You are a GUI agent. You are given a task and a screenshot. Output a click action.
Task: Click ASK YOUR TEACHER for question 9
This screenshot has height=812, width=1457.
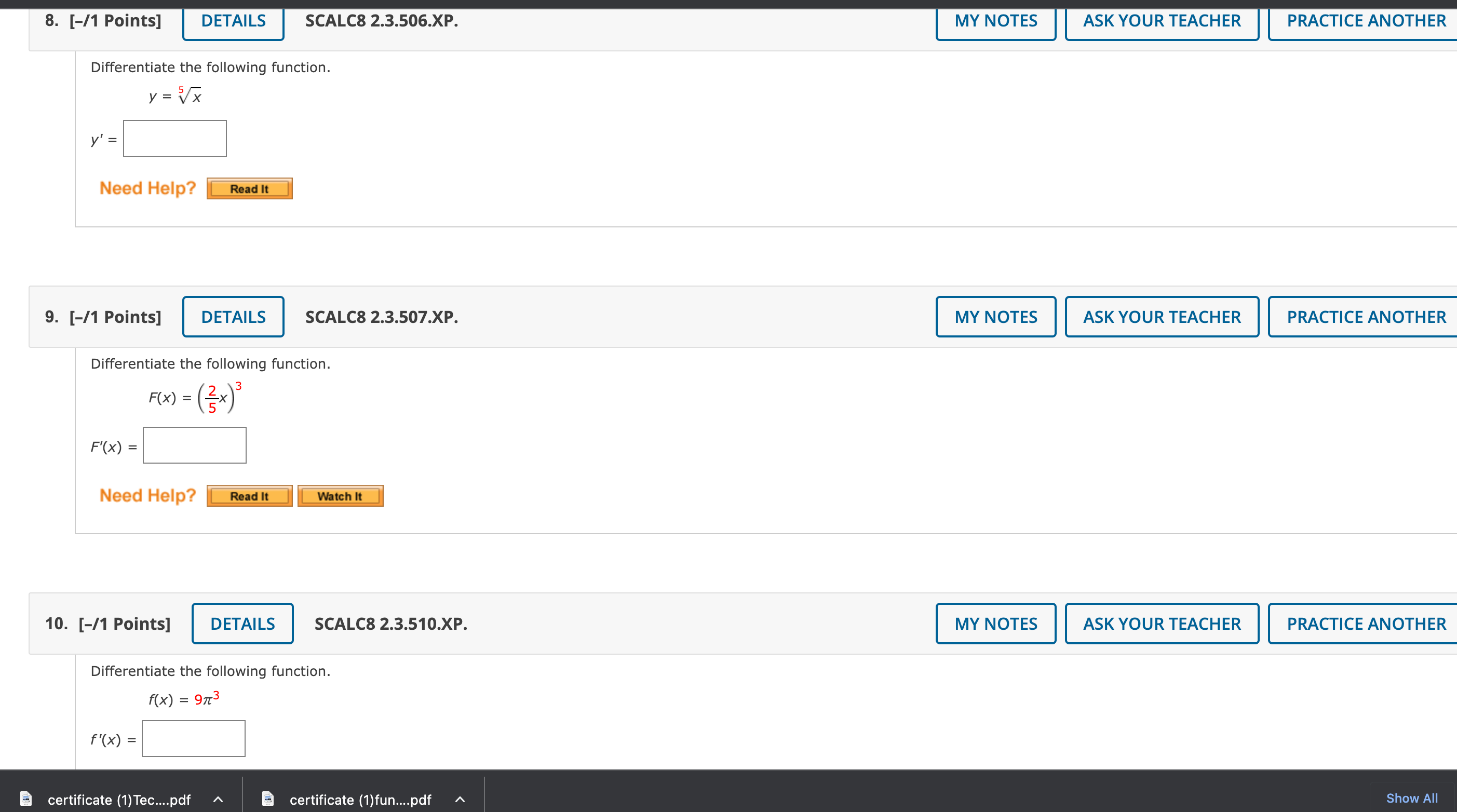tap(1161, 317)
